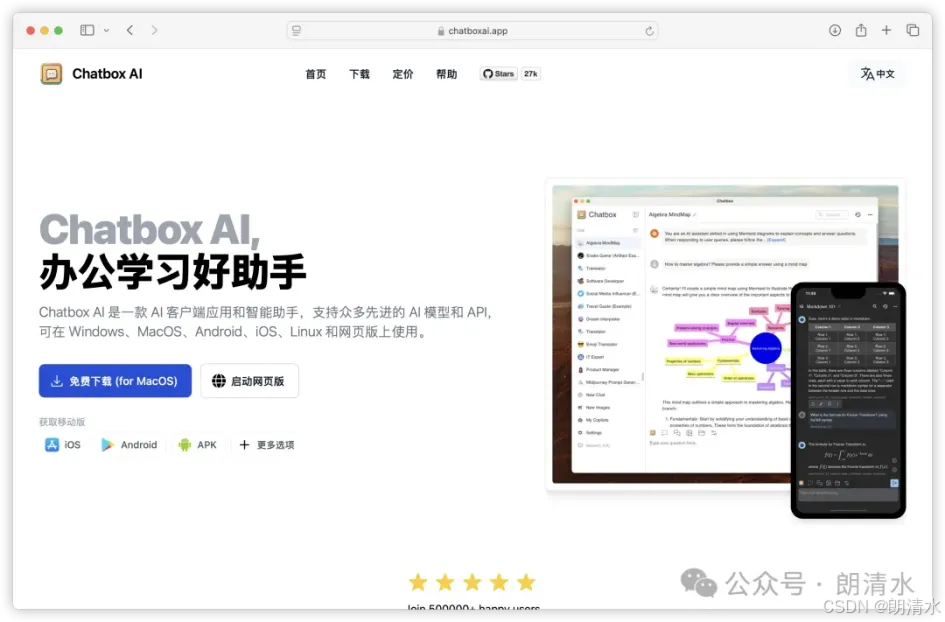Click the Chatbox AI logo icon
The height and width of the screenshot is (622, 945).
tap(51, 74)
